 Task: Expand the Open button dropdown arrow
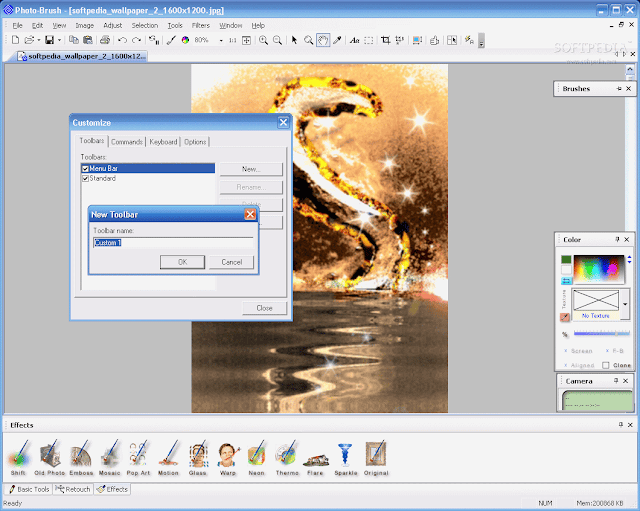(x=38, y=40)
